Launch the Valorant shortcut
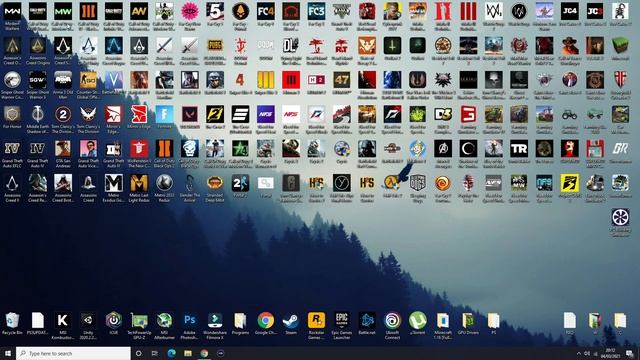 [189, 115]
